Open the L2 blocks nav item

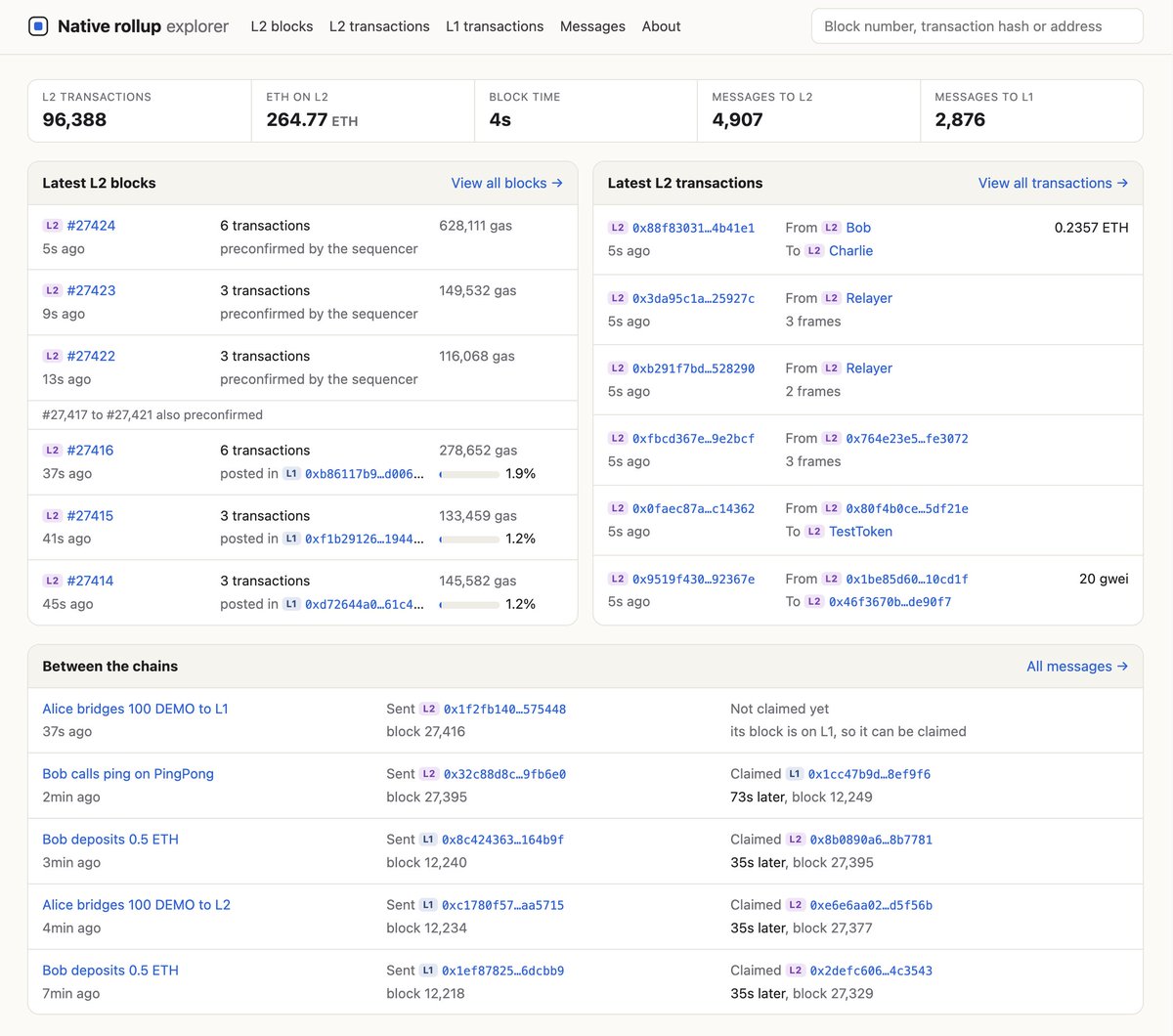282,26
